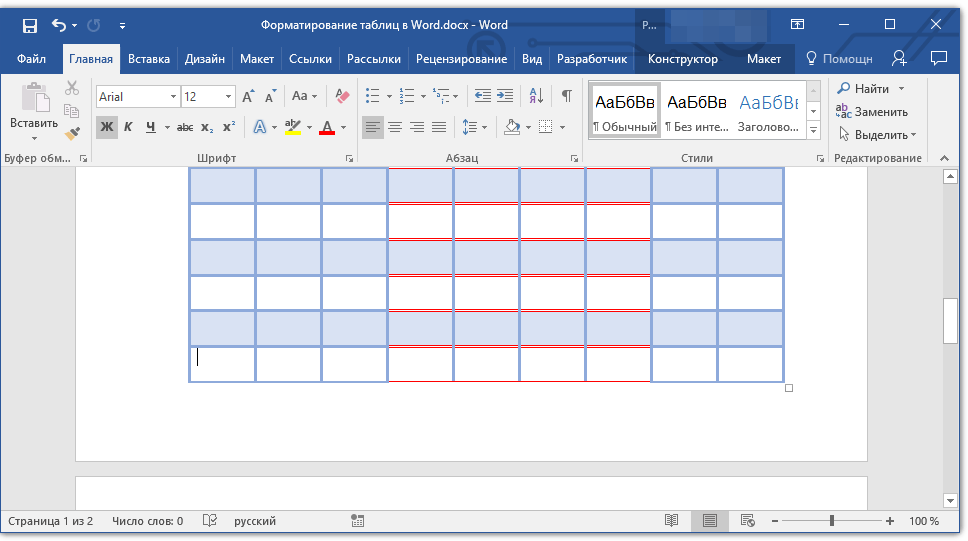968x541 pixels.
Task: Show paragraph marks with ¶ icon
Action: click(566, 96)
